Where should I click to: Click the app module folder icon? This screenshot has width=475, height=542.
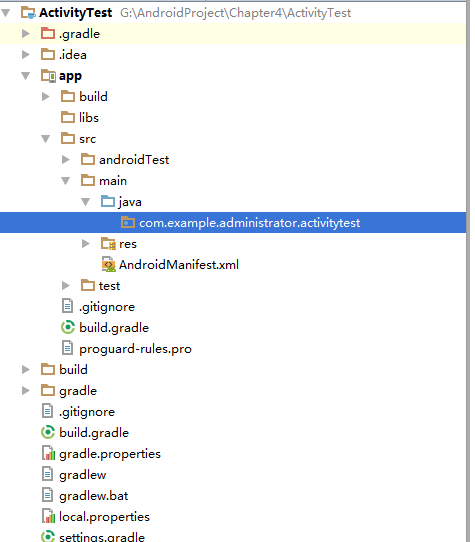48,76
